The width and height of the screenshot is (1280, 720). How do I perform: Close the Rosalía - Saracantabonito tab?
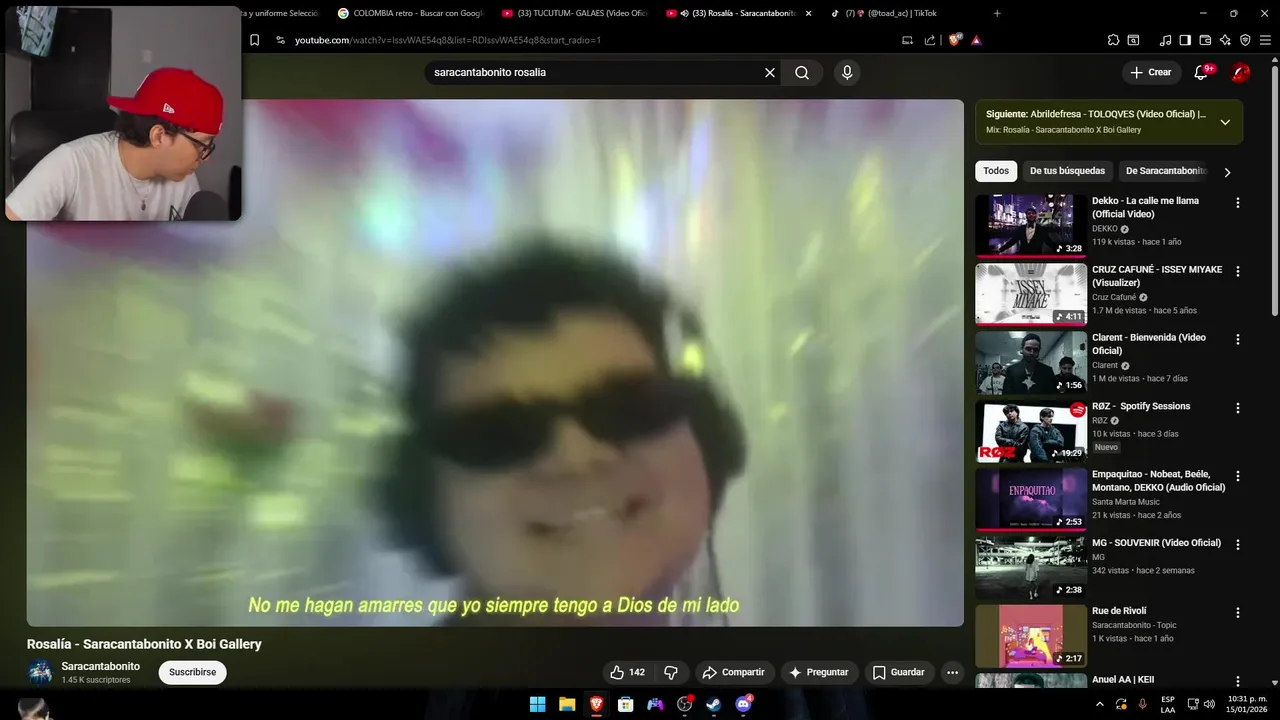(x=808, y=13)
